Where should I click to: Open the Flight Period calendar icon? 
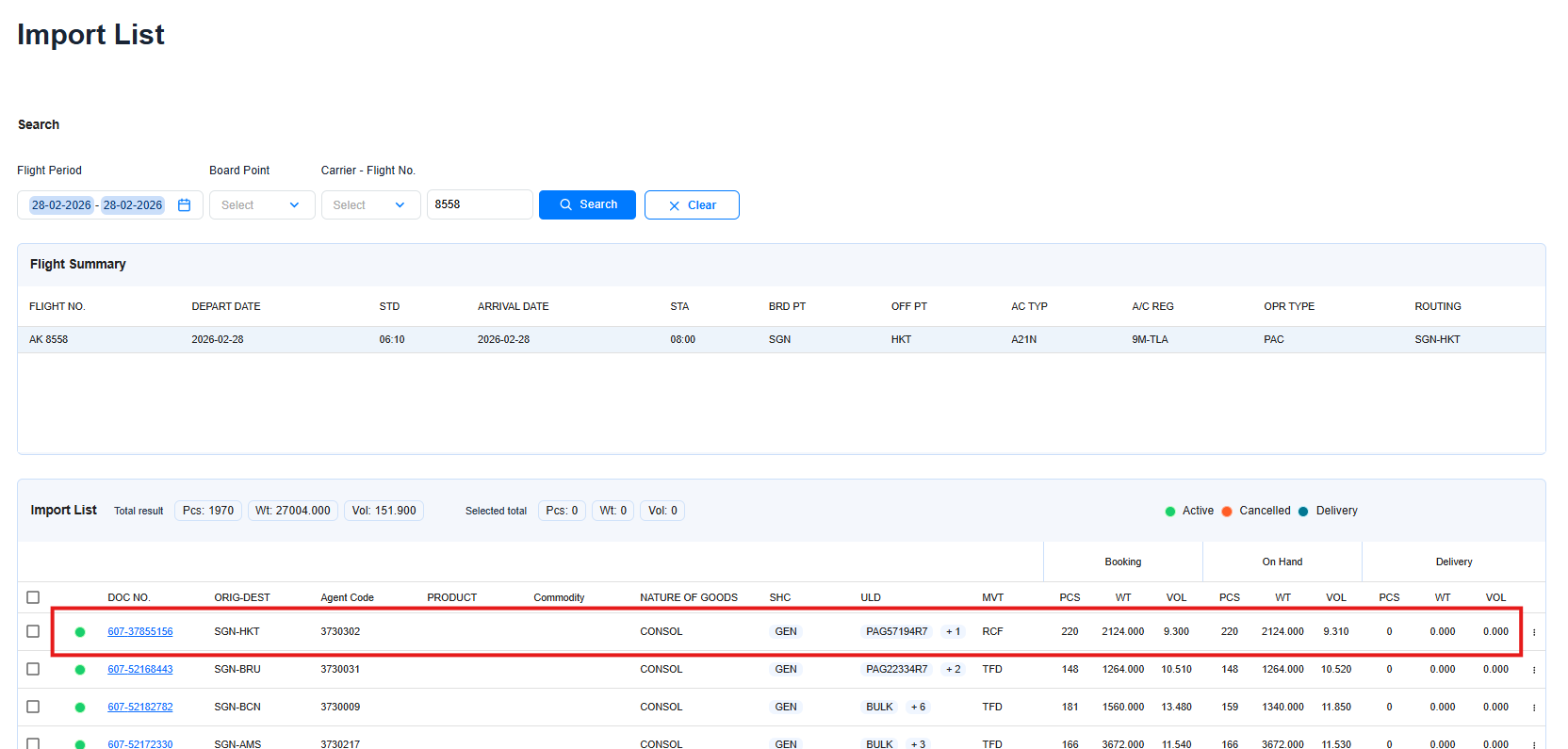coord(185,205)
